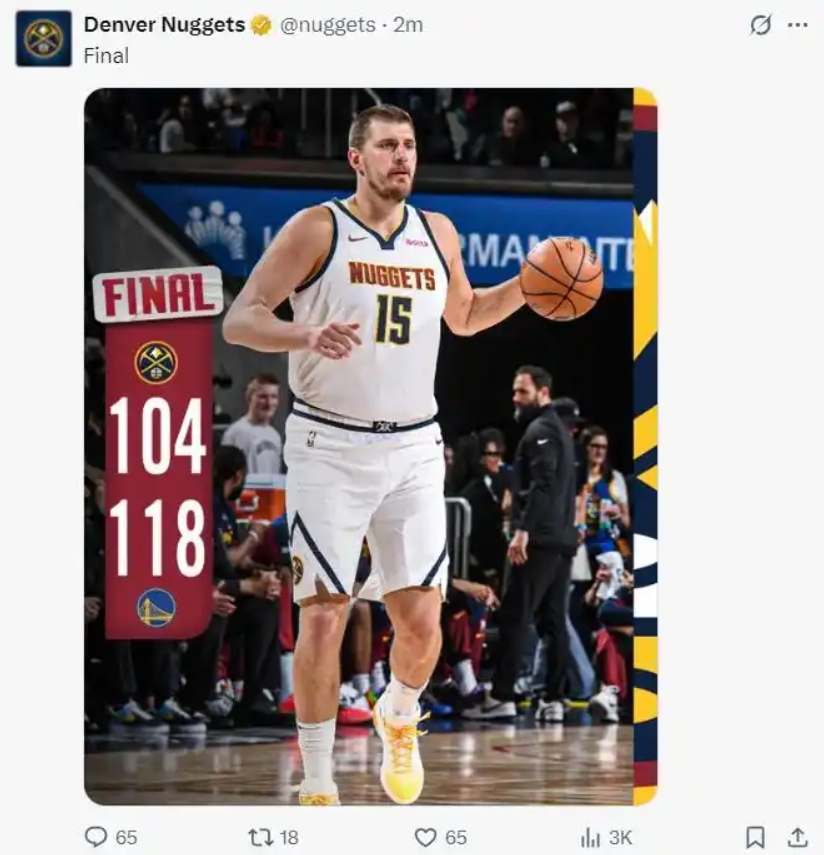Click the Grok icon beside the menu
This screenshot has width=824, height=855.
[761, 25]
